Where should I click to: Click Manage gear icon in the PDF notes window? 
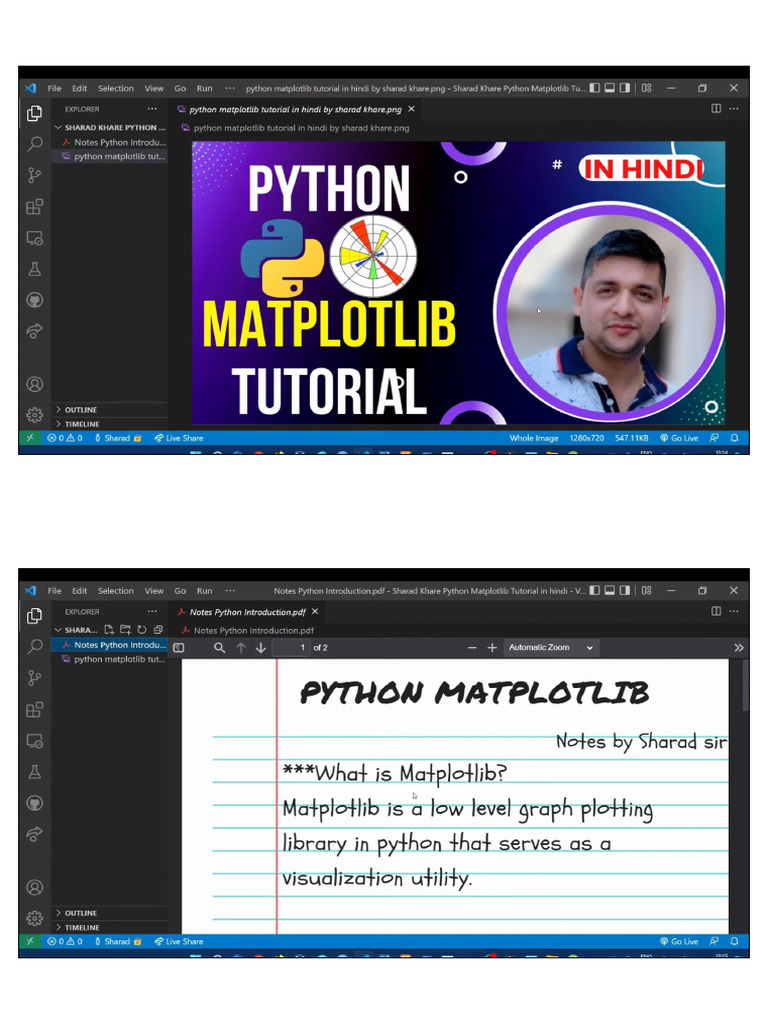click(x=35, y=918)
